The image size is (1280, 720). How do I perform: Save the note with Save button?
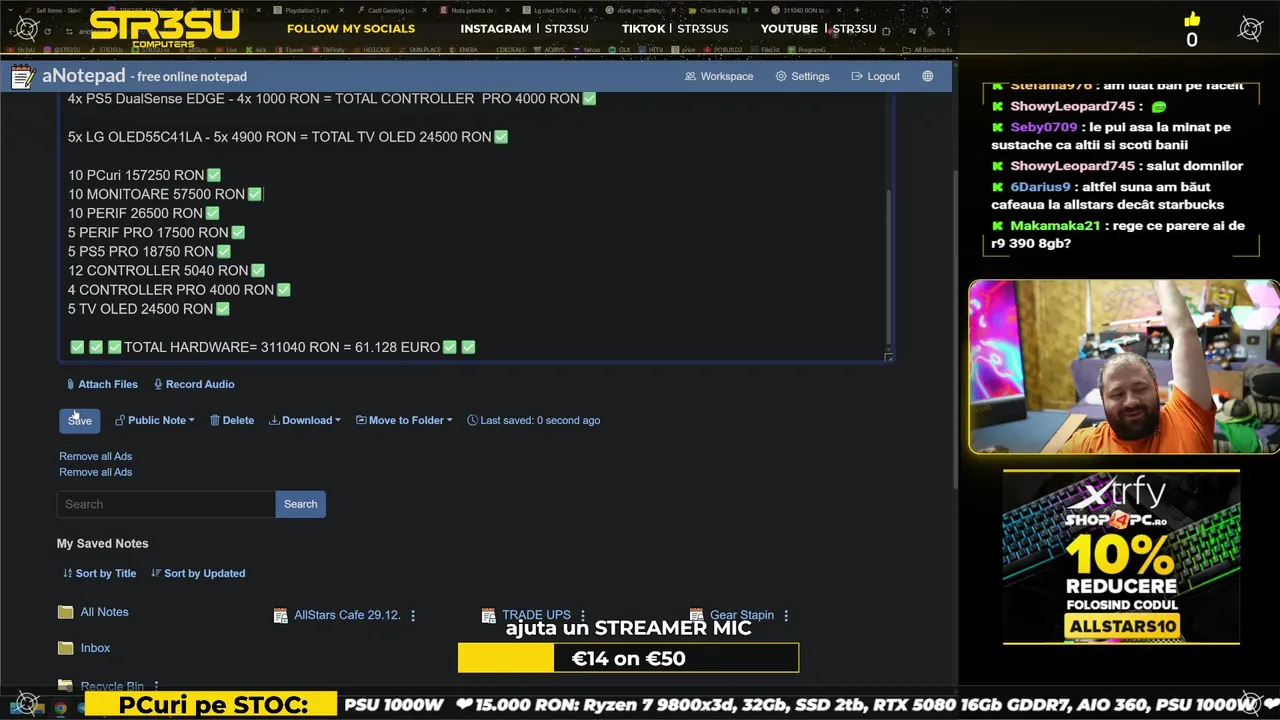tap(79, 420)
